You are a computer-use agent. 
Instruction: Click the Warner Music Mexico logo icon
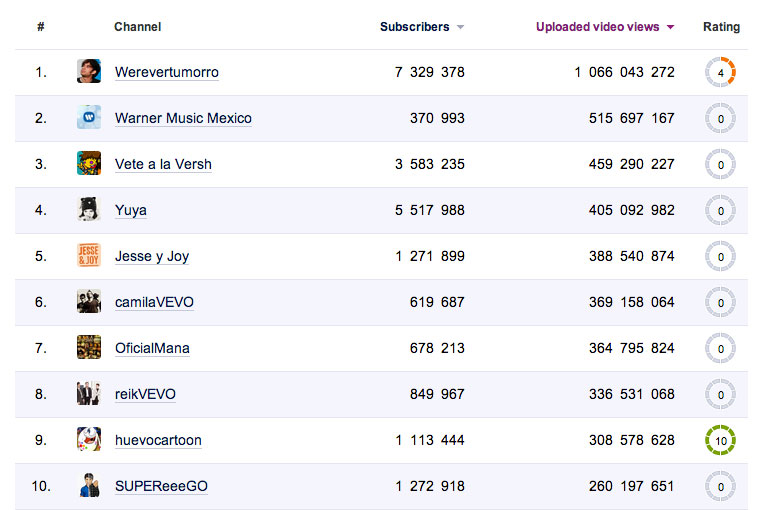[x=89, y=117]
